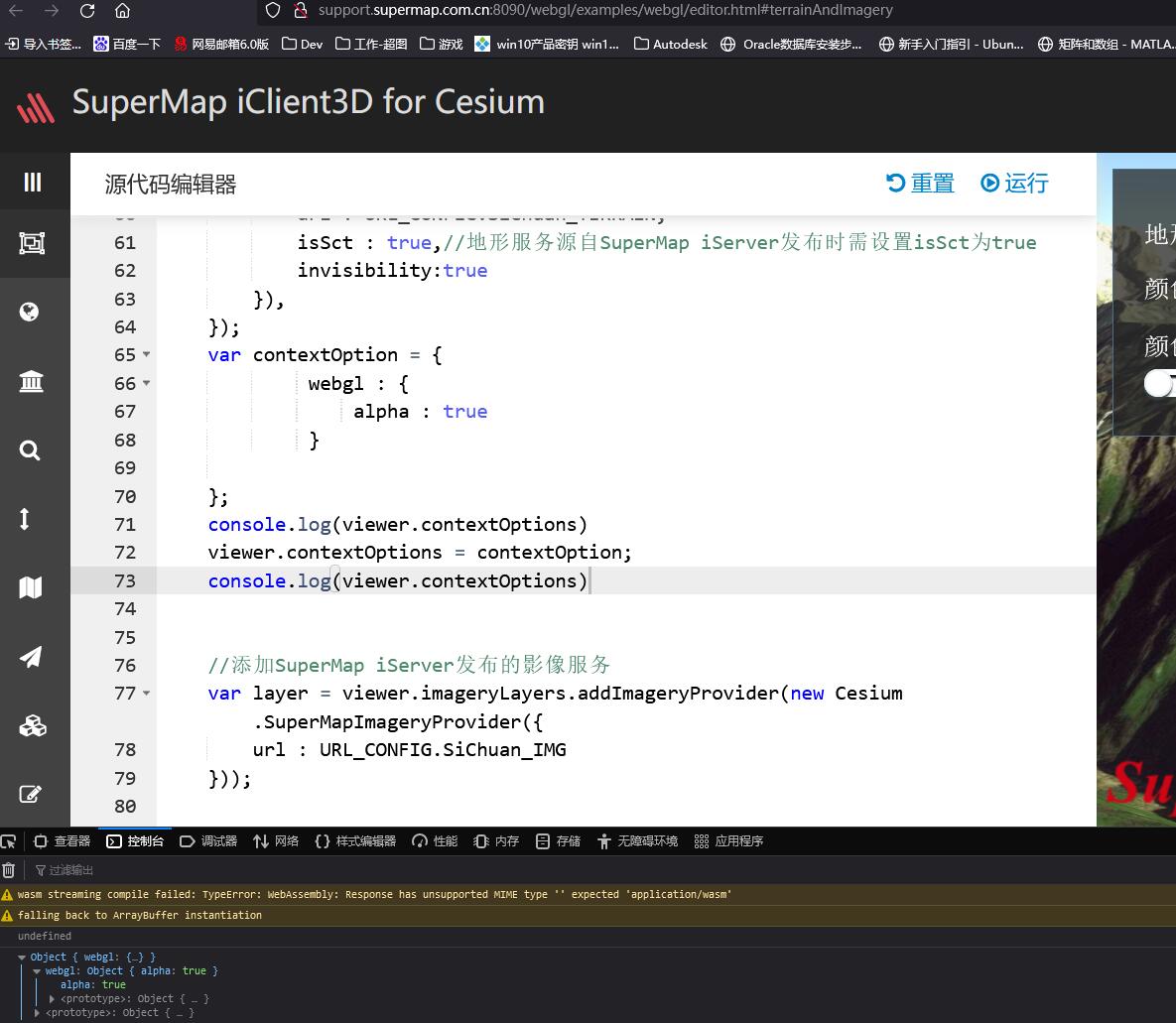
Task: Collapse the fold arrow at line 66
Action: 146,382
